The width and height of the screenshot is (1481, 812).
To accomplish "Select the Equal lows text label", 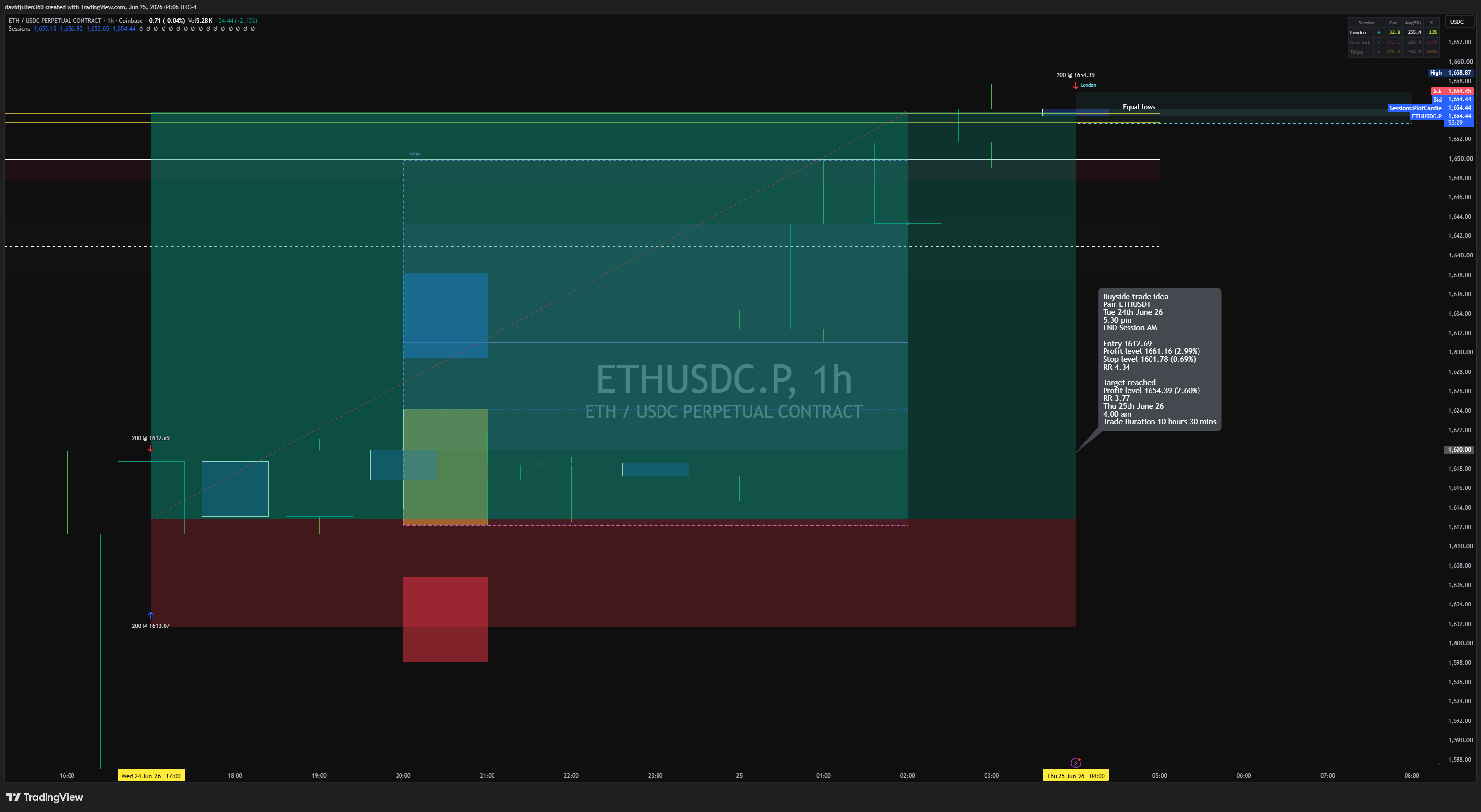I will [x=1138, y=107].
